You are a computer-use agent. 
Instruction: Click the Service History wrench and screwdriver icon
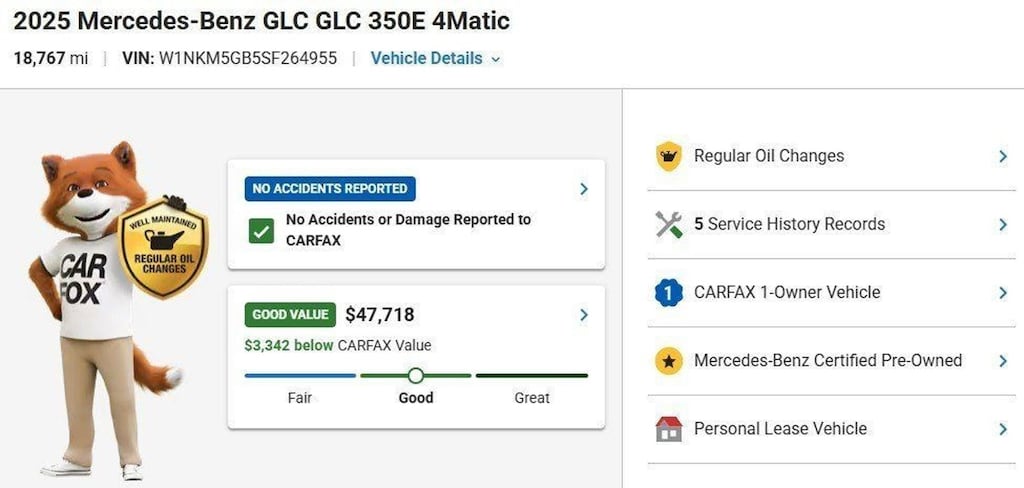[669, 225]
